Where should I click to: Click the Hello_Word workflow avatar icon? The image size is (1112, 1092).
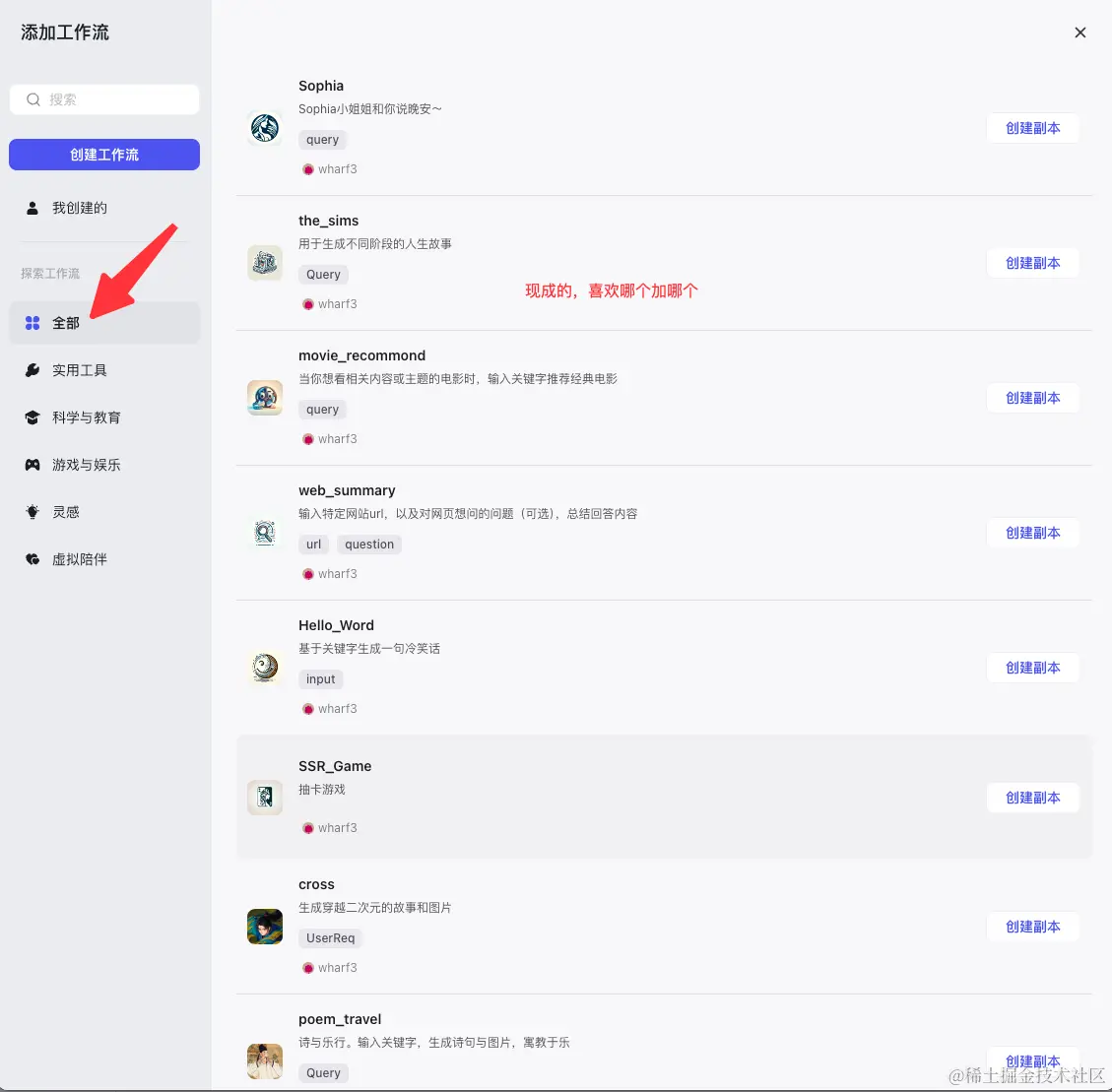tap(265, 668)
